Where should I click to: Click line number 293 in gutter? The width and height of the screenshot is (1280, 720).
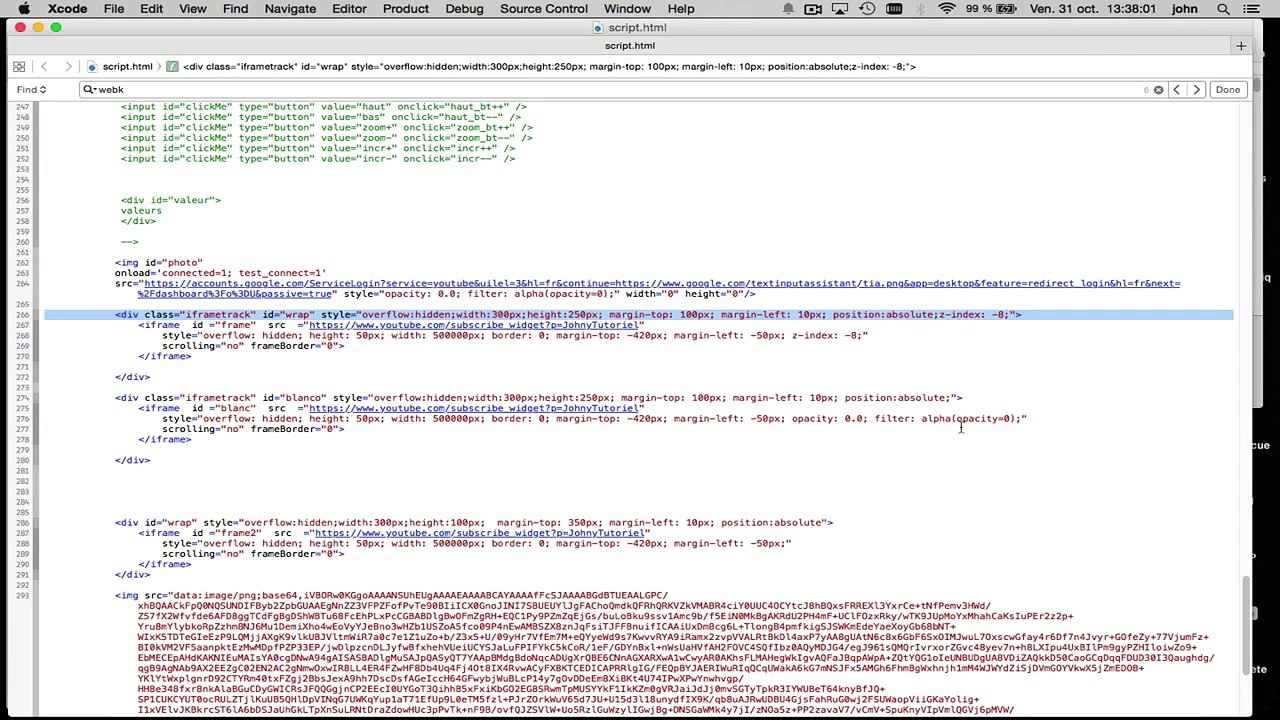22,595
